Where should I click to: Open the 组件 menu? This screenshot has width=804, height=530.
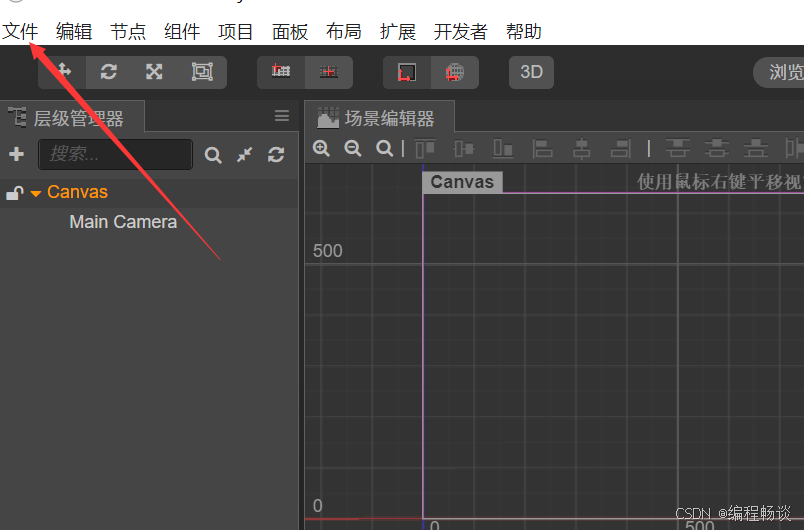point(182,32)
